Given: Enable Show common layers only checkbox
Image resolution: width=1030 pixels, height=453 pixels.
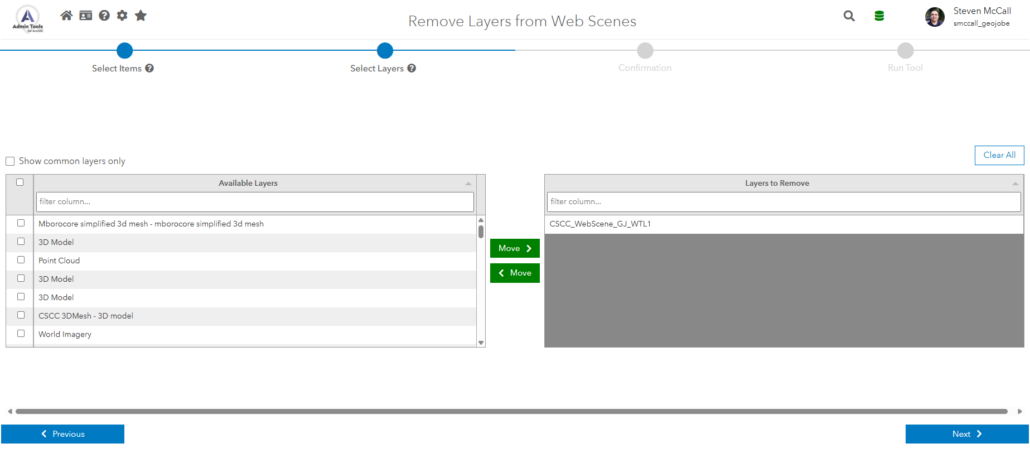Looking at the screenshot, I should click(x=11, y=161).
